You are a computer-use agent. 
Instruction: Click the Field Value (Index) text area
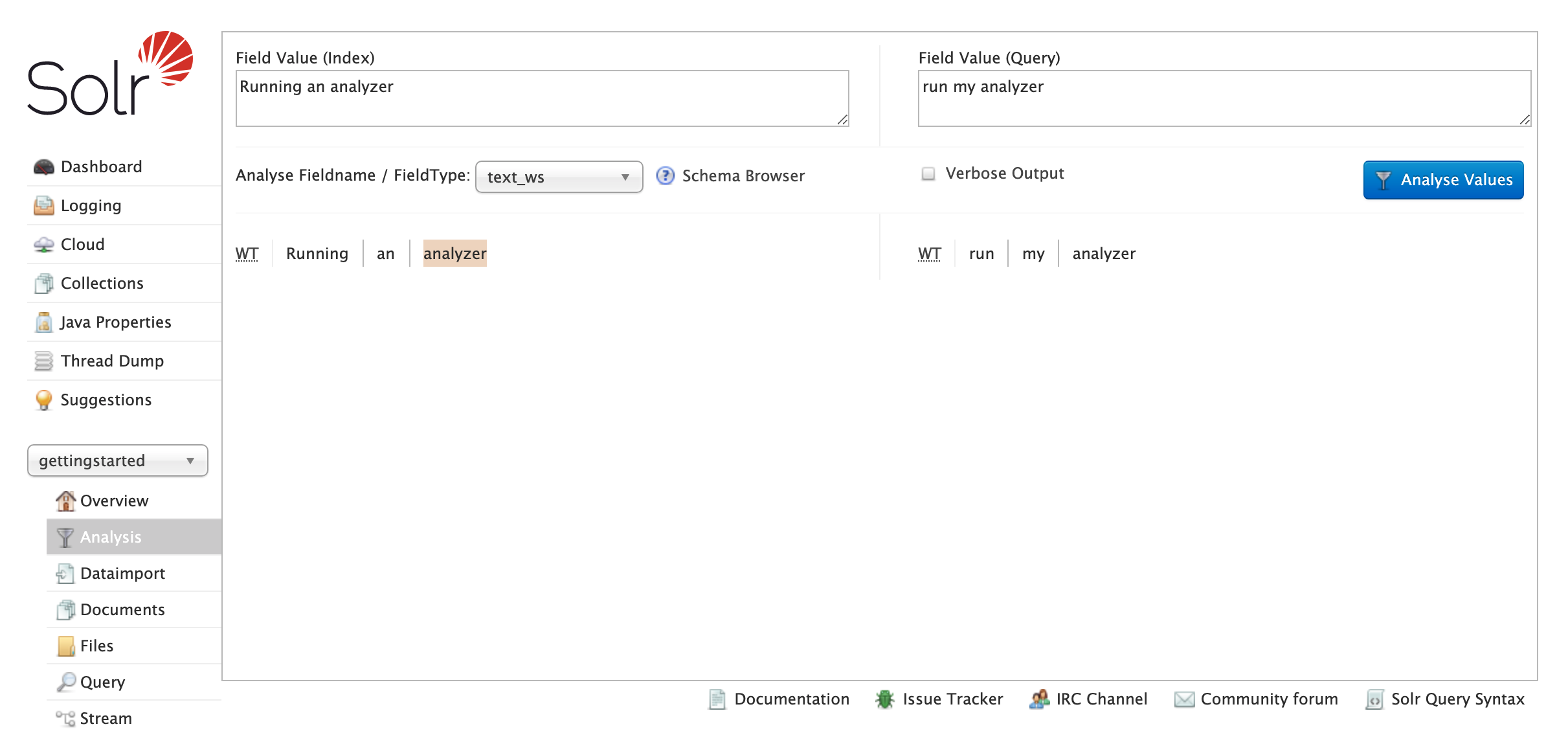(542, 98)
